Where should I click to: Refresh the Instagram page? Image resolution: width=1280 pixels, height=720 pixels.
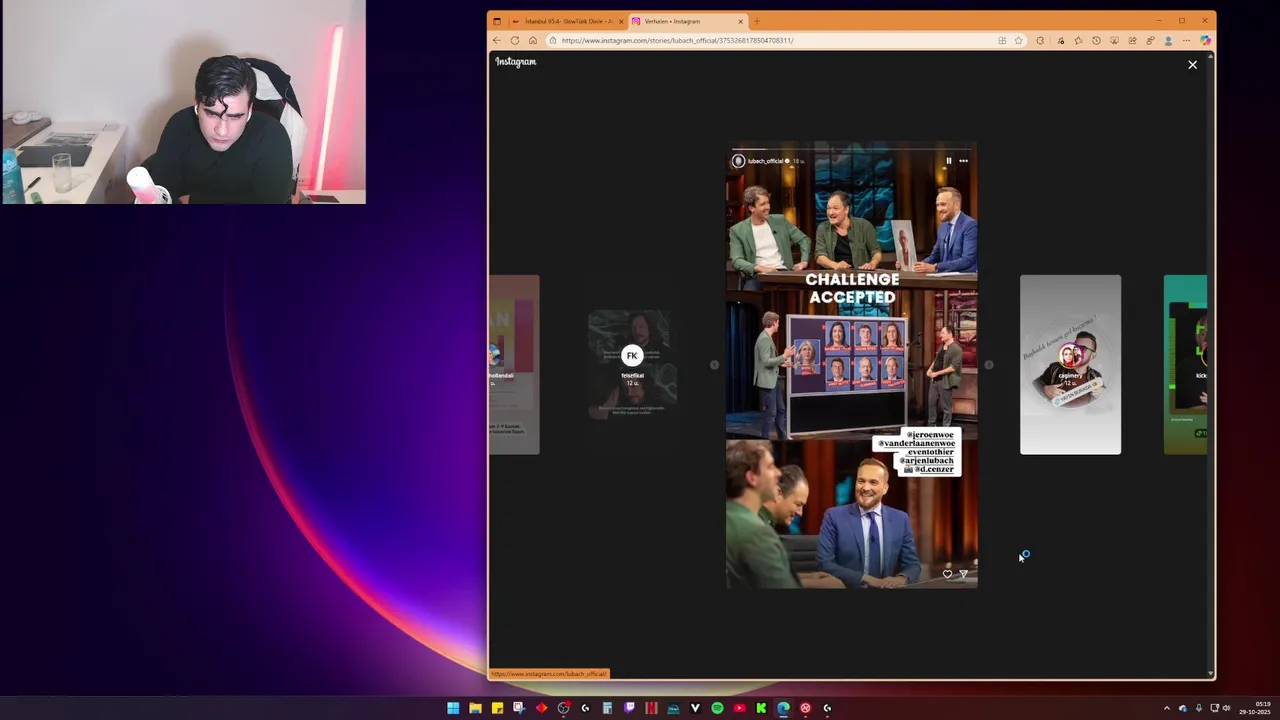[x=515, y=41]
